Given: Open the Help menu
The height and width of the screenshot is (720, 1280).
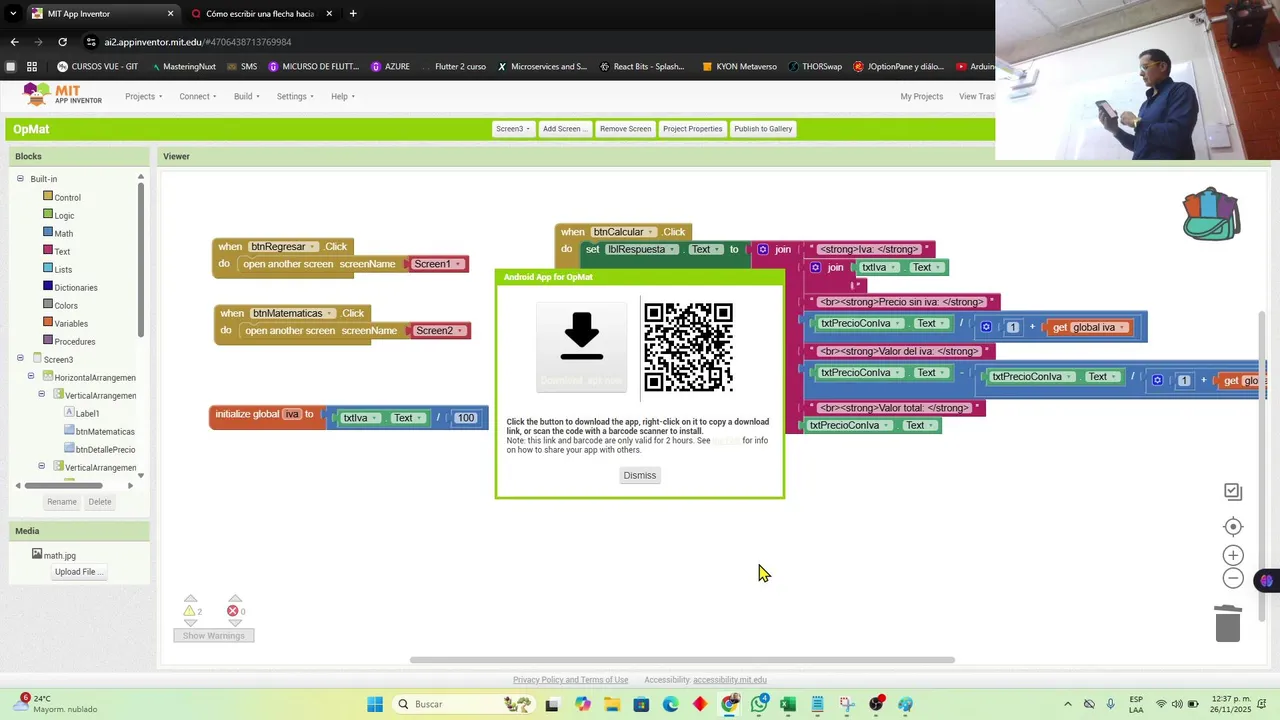Looking at the screenshot, I should [343, 96].
